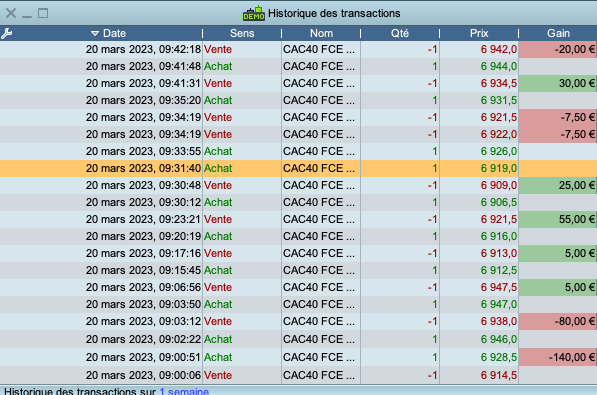597x395 pixels.
Task: Click price 6 914,5 cell
Action: 479,375
